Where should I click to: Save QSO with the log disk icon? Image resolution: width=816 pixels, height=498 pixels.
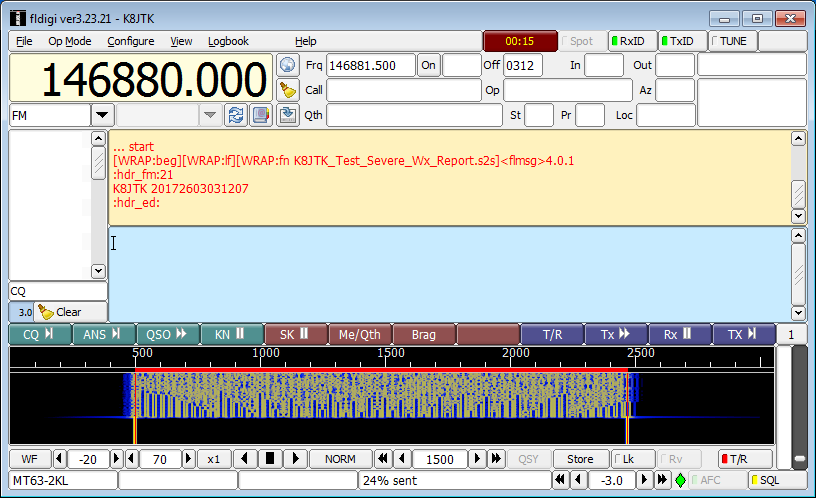point(288,115)
